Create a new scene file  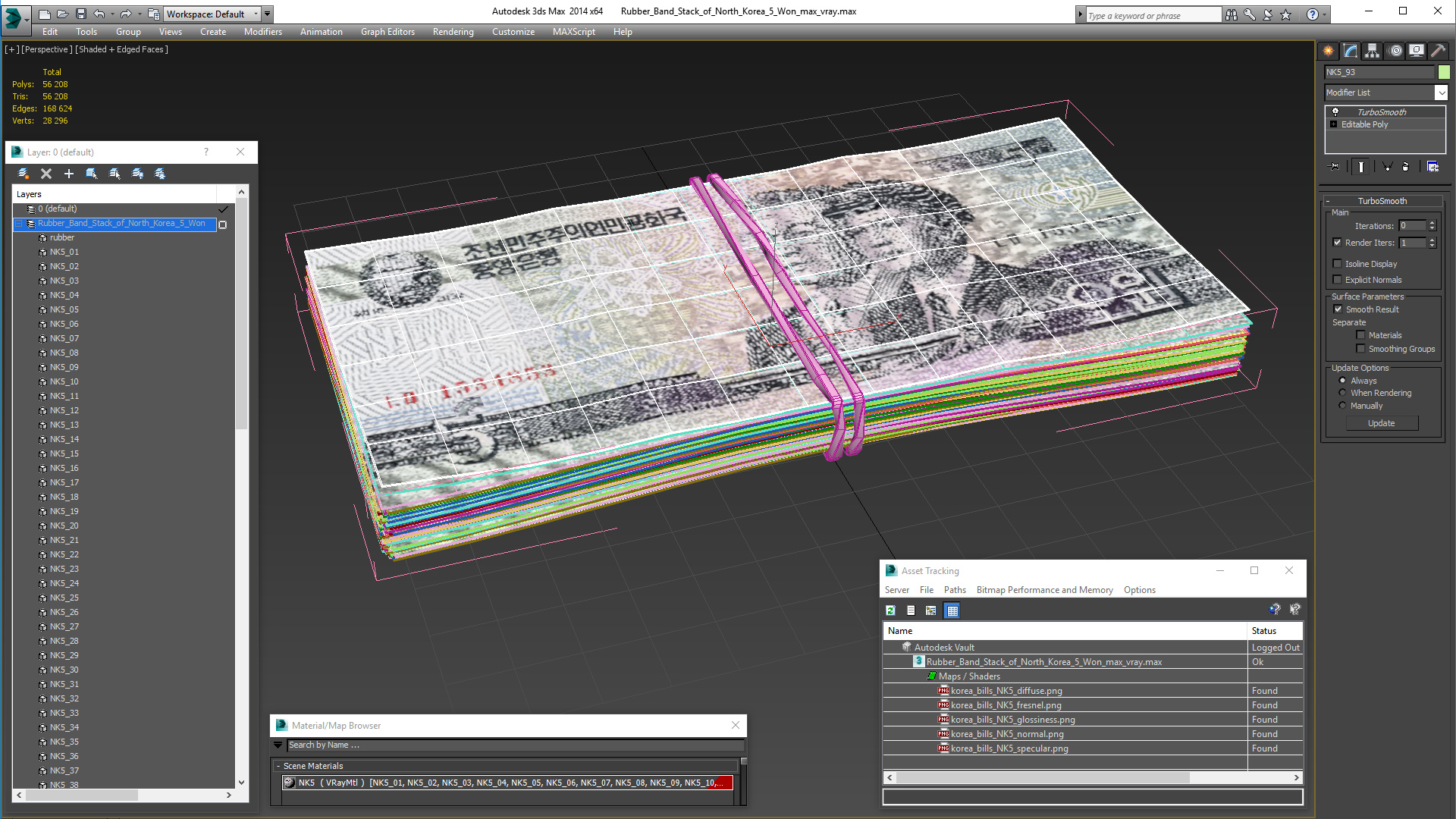click(x=44, y=14)
